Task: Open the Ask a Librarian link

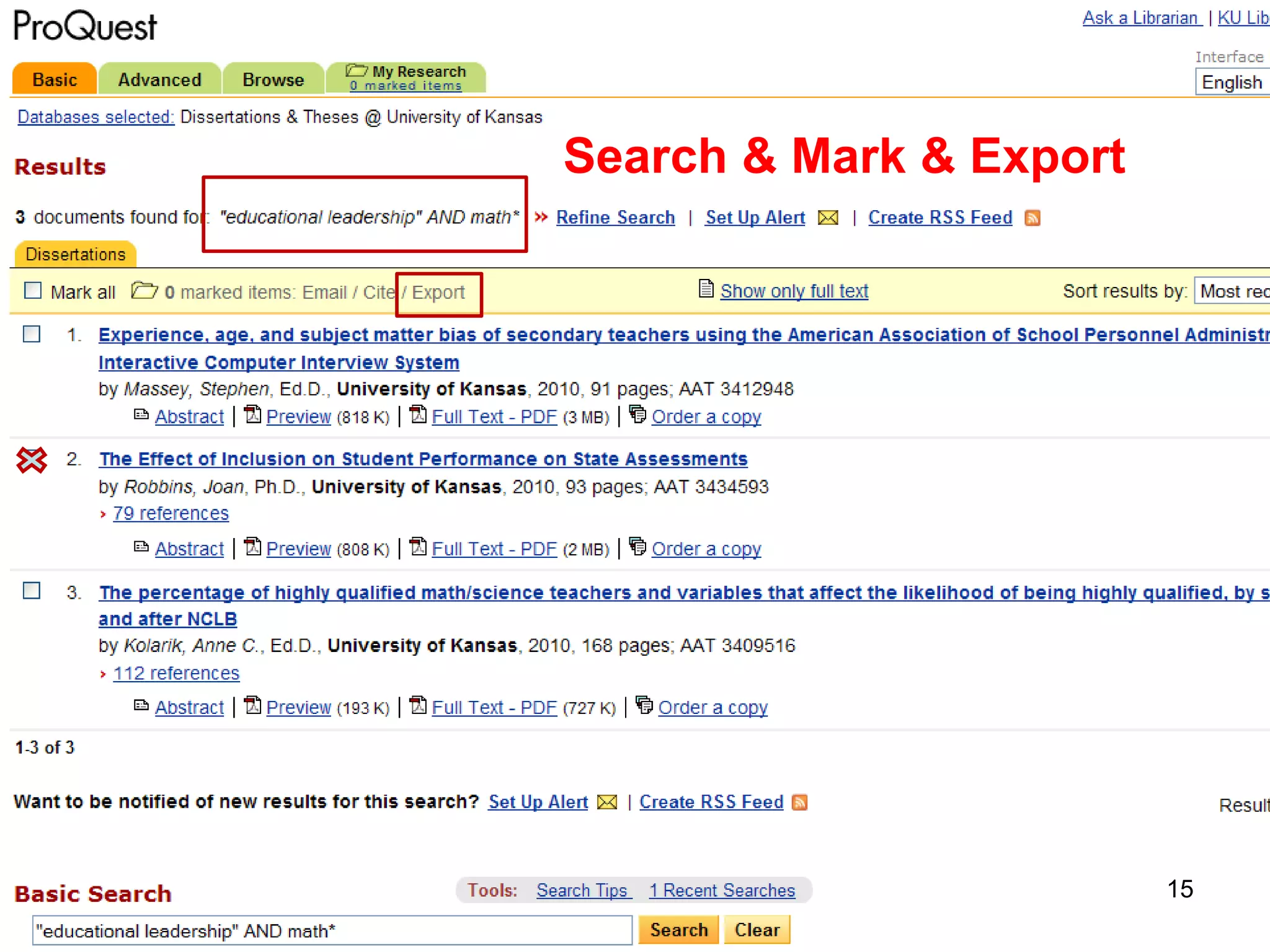Action: pyautogui.click(x=1142, y=18)
